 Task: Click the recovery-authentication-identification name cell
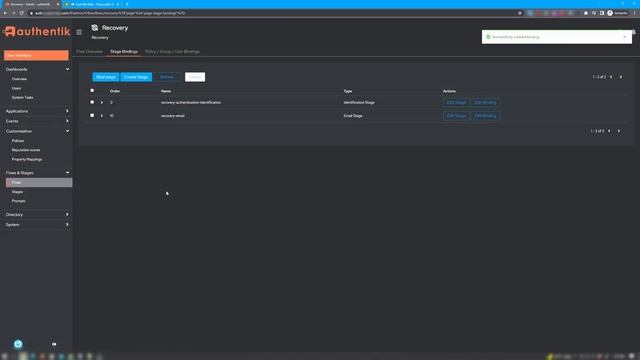coord(191,102)
